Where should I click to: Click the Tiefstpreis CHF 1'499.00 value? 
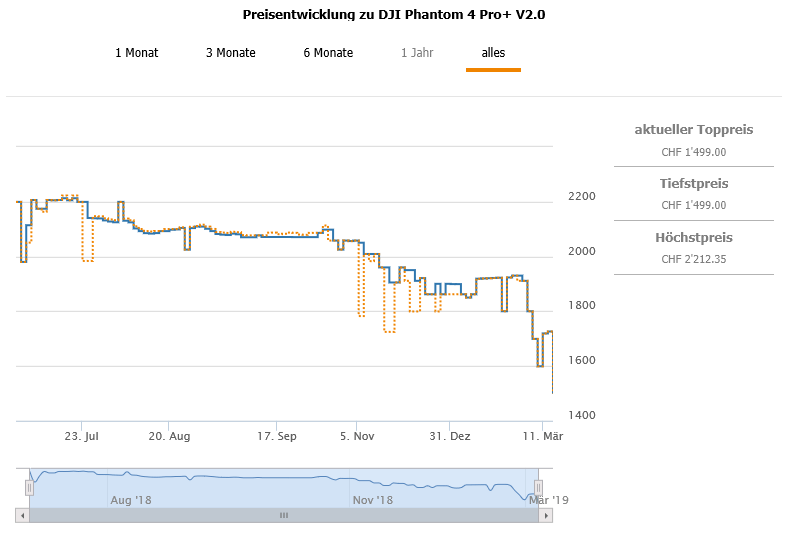[694, 206]
